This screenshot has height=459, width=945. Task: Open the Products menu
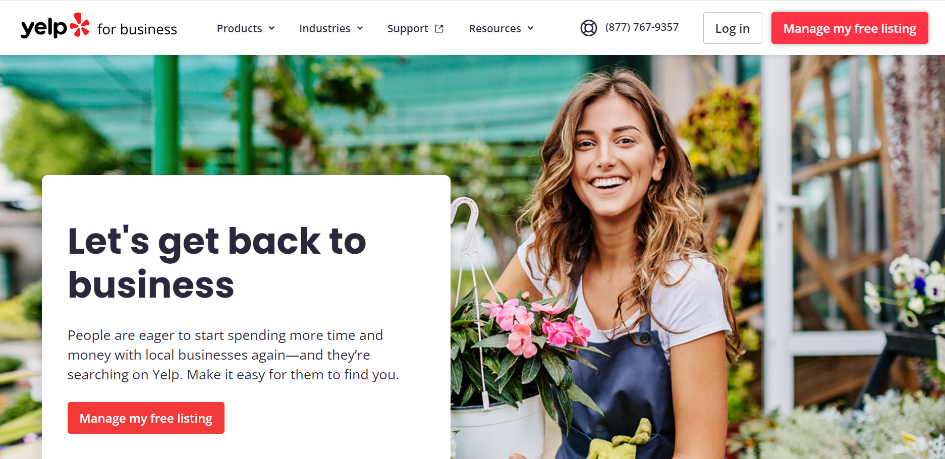pos(246,28)
